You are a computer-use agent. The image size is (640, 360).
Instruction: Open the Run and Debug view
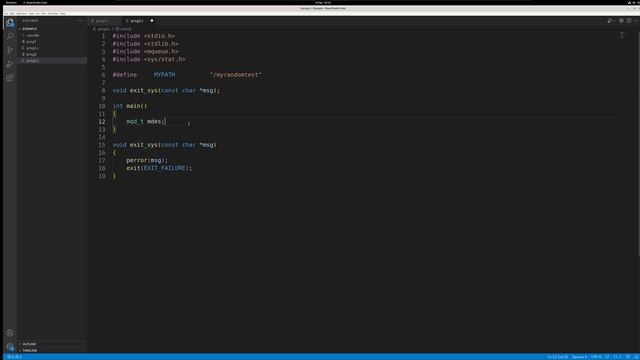coord(10,64)
